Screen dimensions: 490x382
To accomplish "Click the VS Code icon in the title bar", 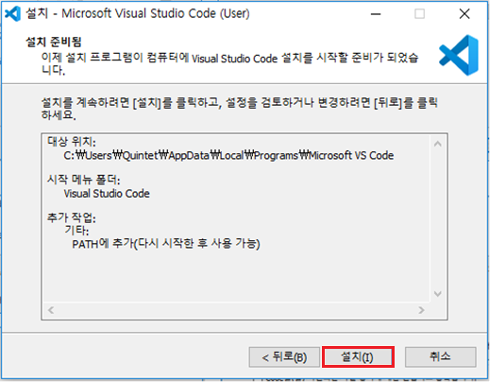I will 13,14.
